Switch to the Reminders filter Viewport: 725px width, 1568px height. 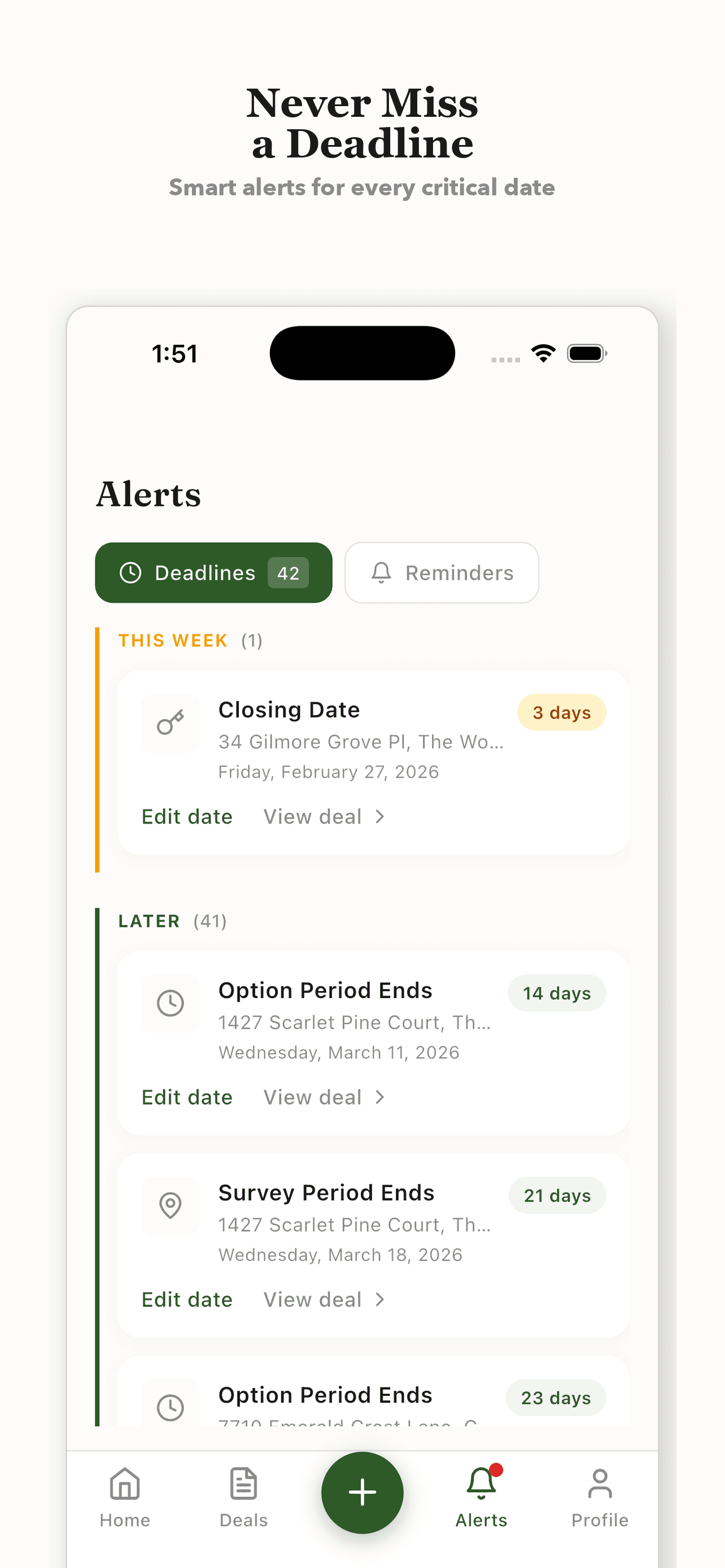coord(442,572)
